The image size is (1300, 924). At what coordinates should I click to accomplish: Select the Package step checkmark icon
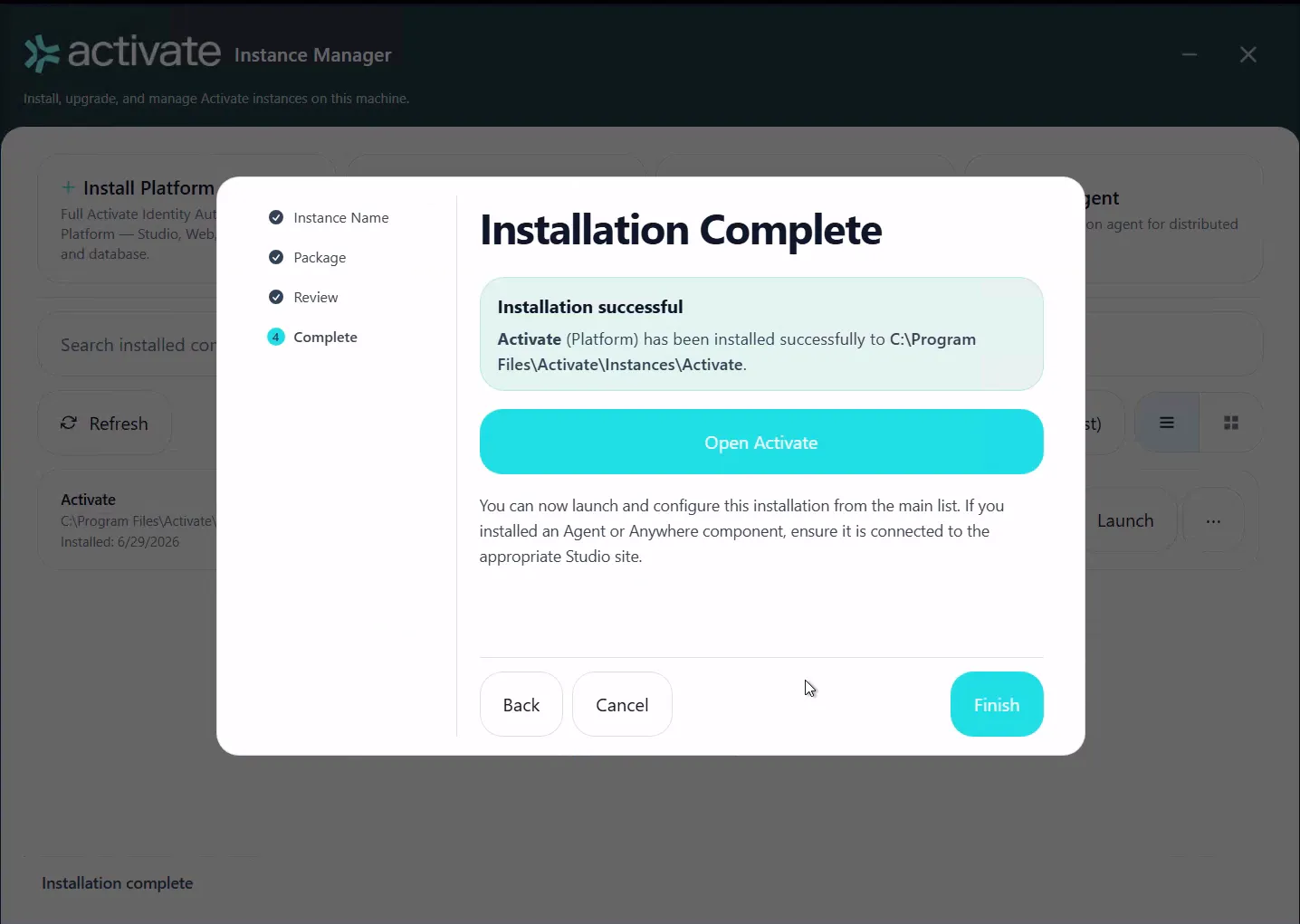point(276,257)
